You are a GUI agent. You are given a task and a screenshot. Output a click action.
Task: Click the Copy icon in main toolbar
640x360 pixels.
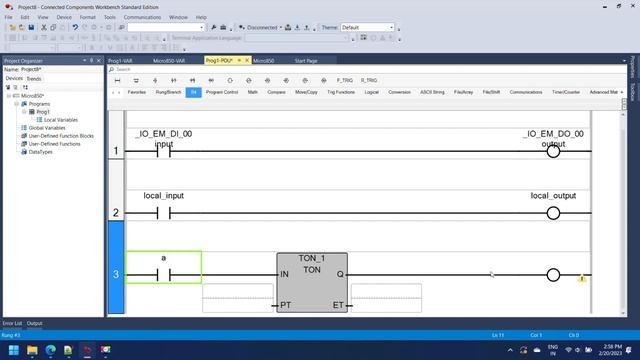[53, 27]
